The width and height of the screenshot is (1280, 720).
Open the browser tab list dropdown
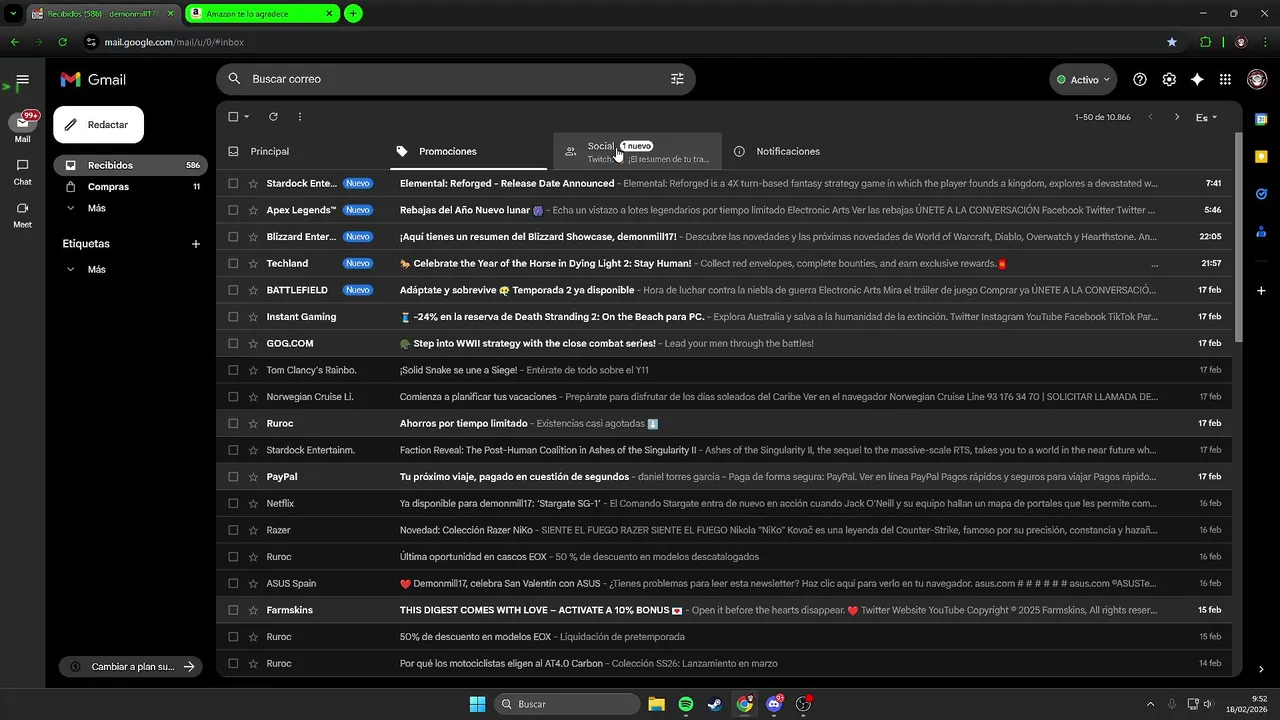click(13, 13)
